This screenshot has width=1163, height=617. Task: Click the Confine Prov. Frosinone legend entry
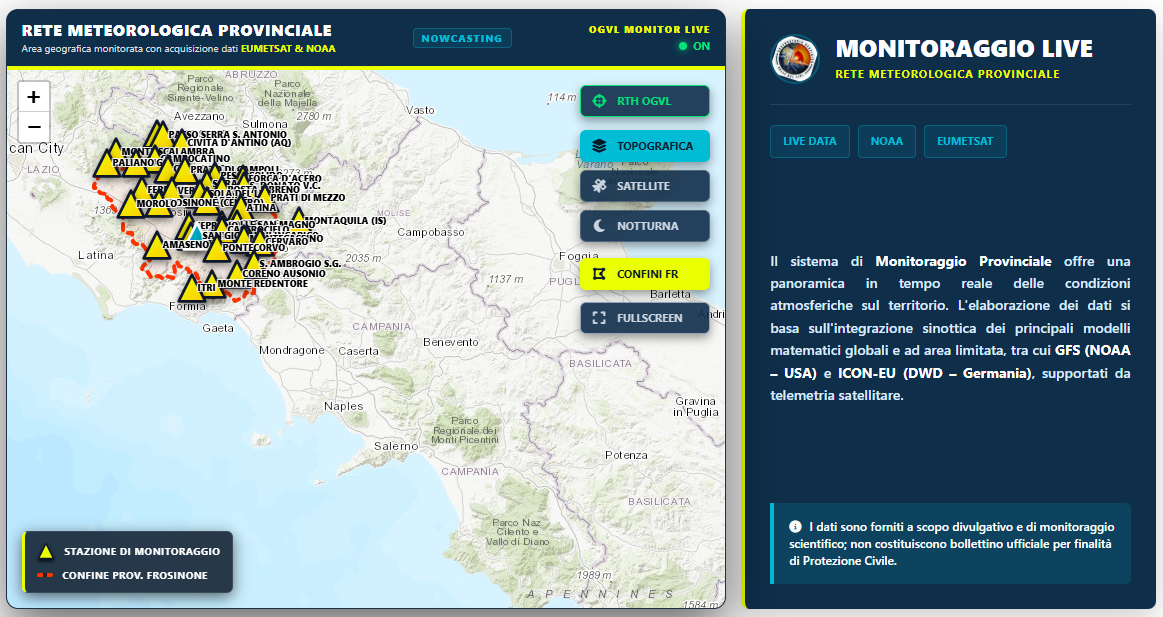coord(123,575)
